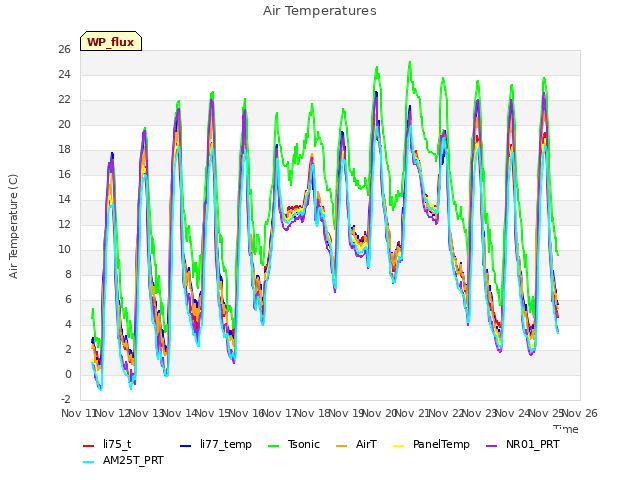The height and width of the screenshot is (480, 640).
Task: Click the y-axis value 14
Action: click(x=64, y=199)
